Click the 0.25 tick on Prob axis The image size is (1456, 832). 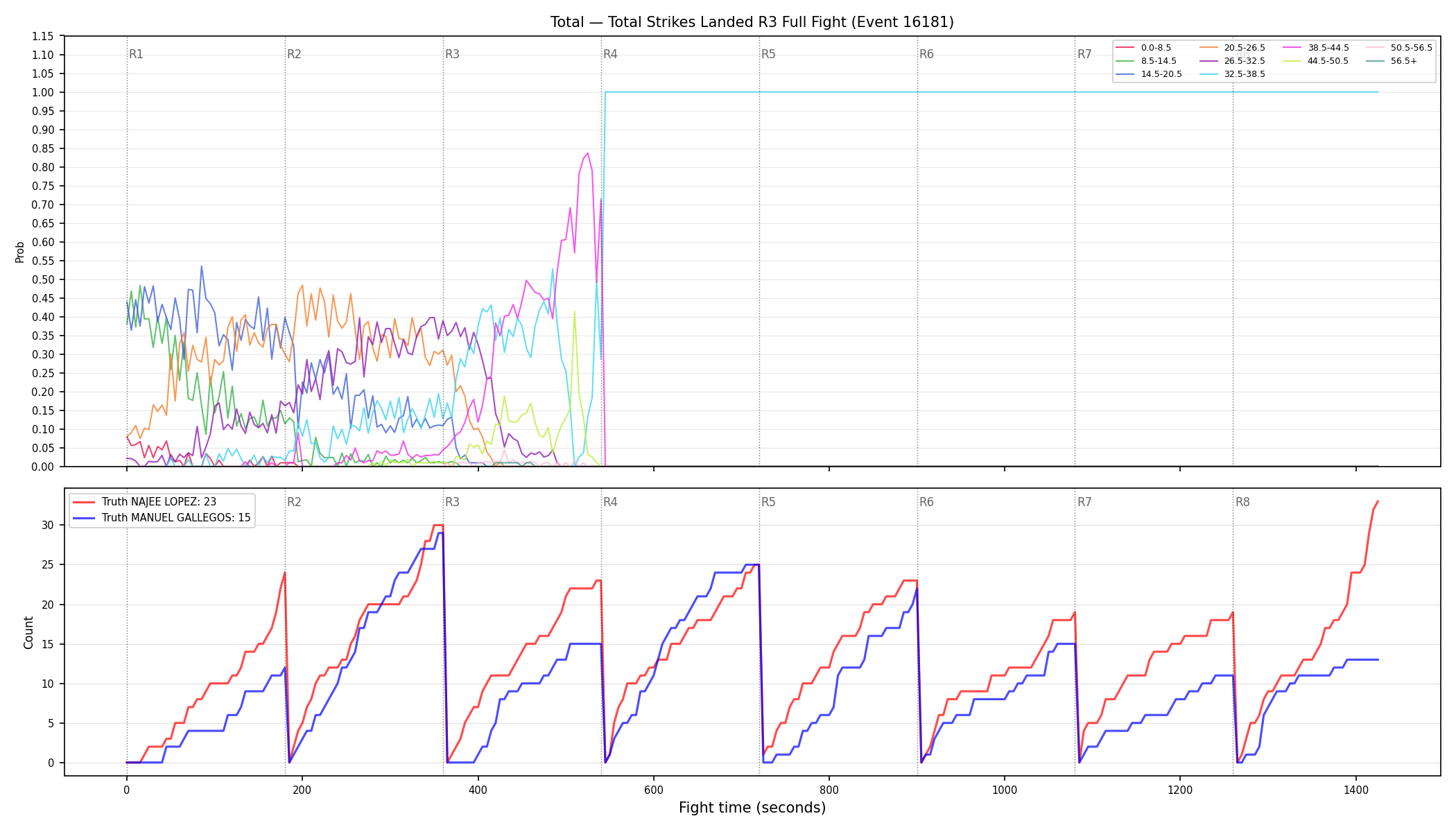click(x=43, y=373)
